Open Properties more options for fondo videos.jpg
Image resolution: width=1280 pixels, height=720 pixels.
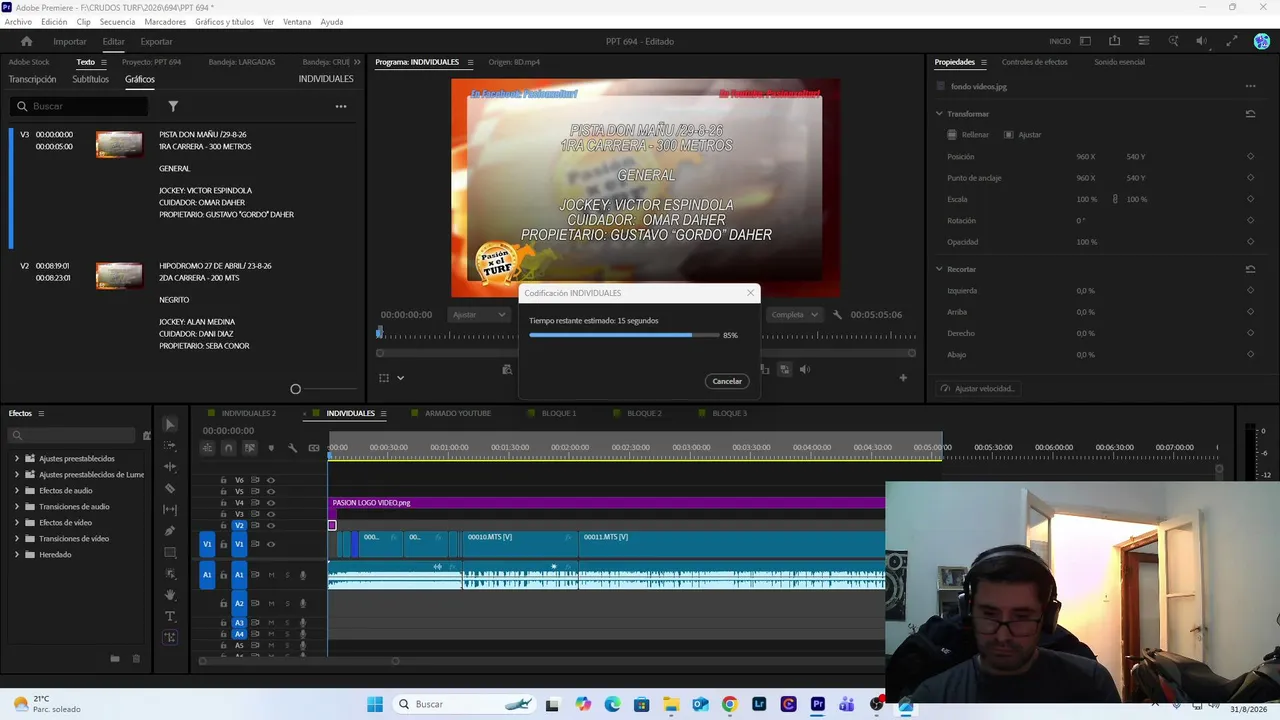click(1250, 87)
